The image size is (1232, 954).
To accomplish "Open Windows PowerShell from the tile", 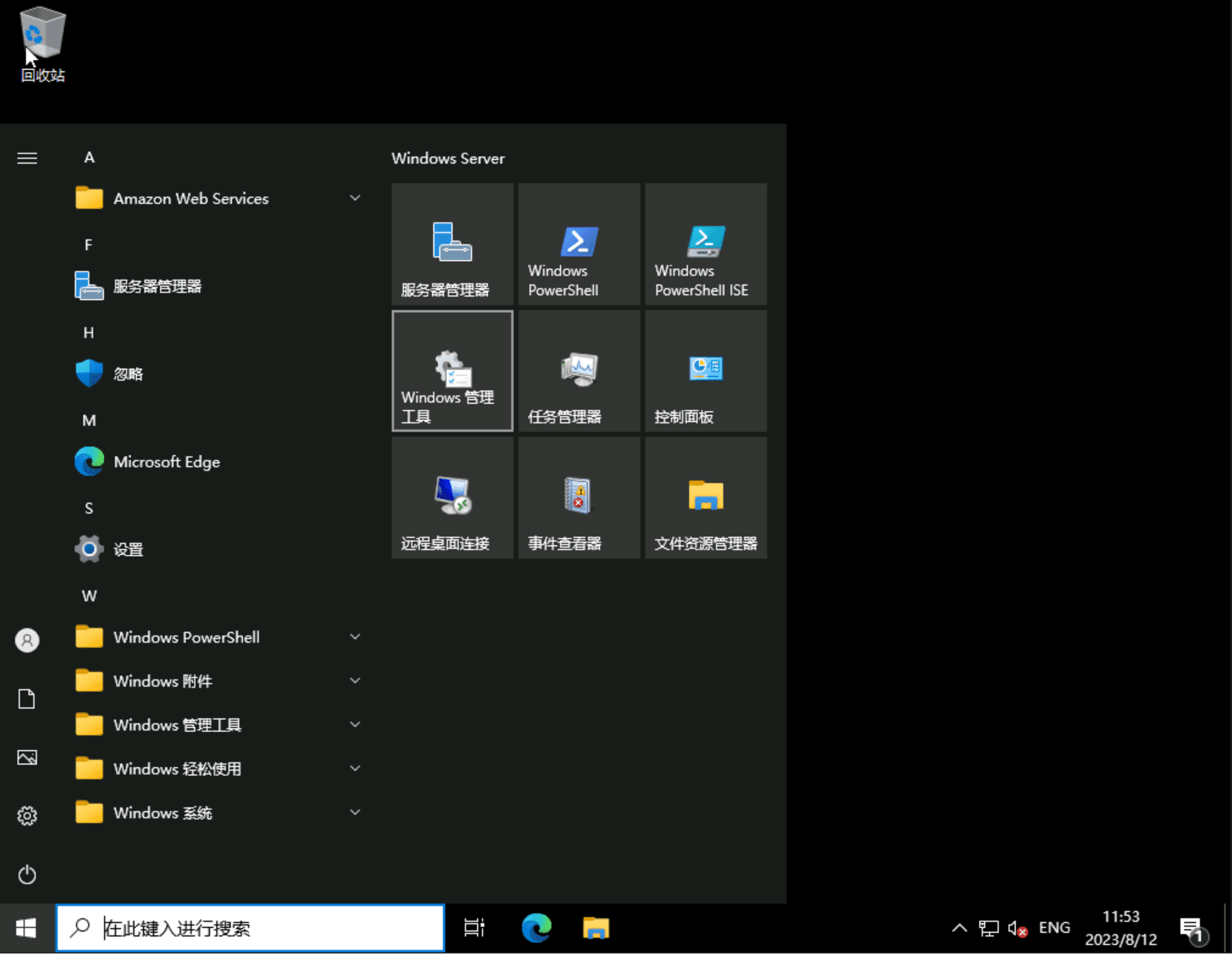I will [578, 244].
